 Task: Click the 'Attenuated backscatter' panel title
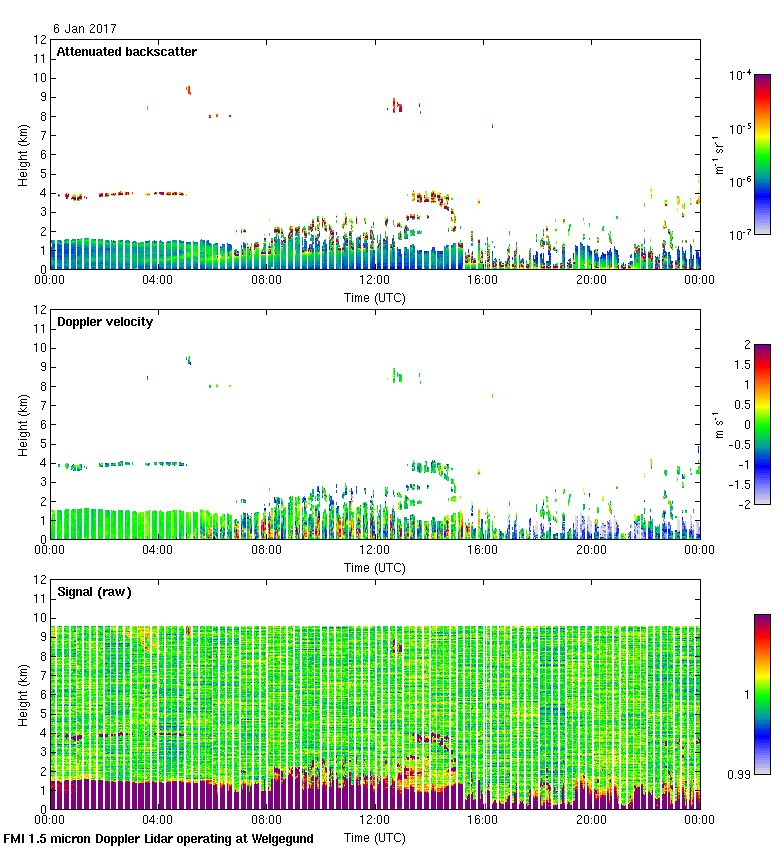click(127, 51)
